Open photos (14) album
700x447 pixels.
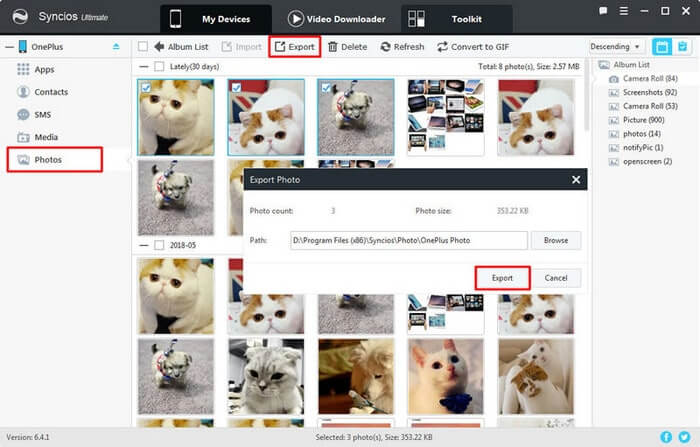[635, 134]
